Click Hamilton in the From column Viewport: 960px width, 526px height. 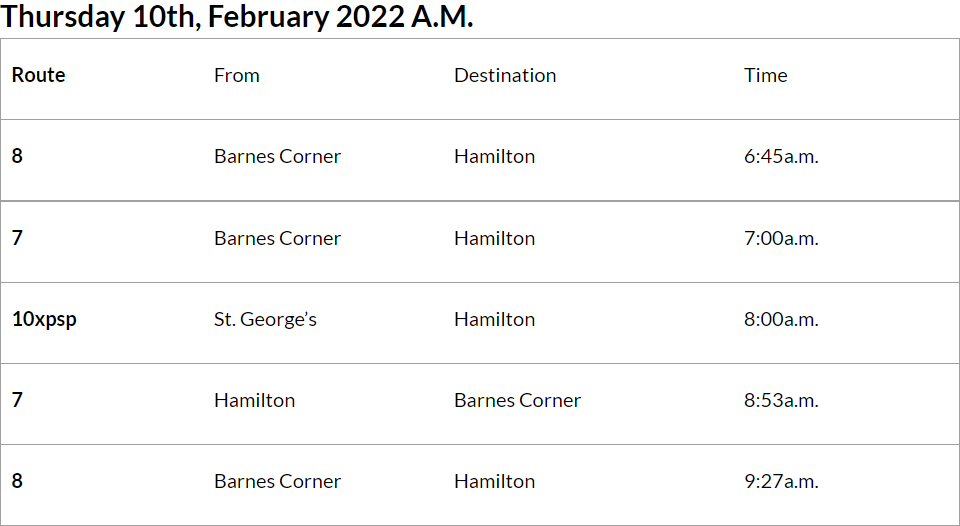254,400
